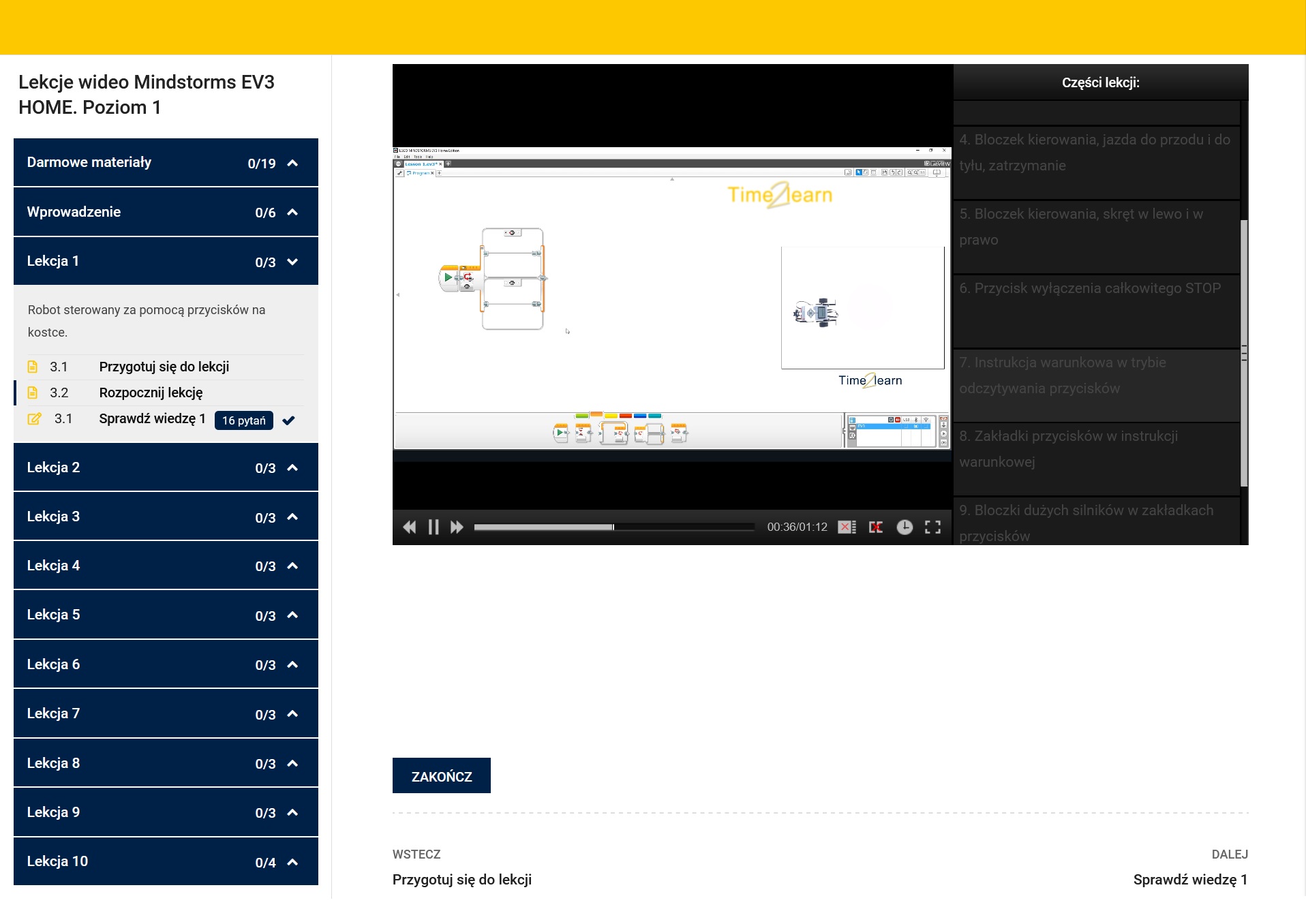Click document icon beside Przygotuj się do lekcji
1306x924 pixels.
click(x=33, y=367)
